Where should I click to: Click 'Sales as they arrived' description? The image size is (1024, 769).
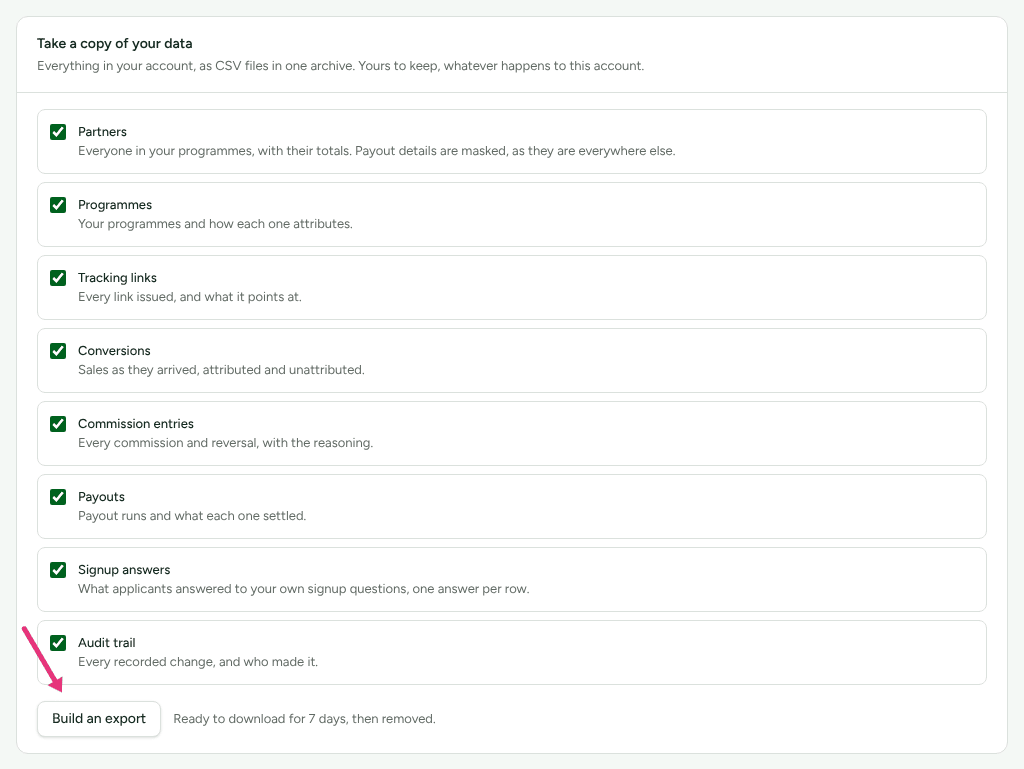[x=221, y=370]
